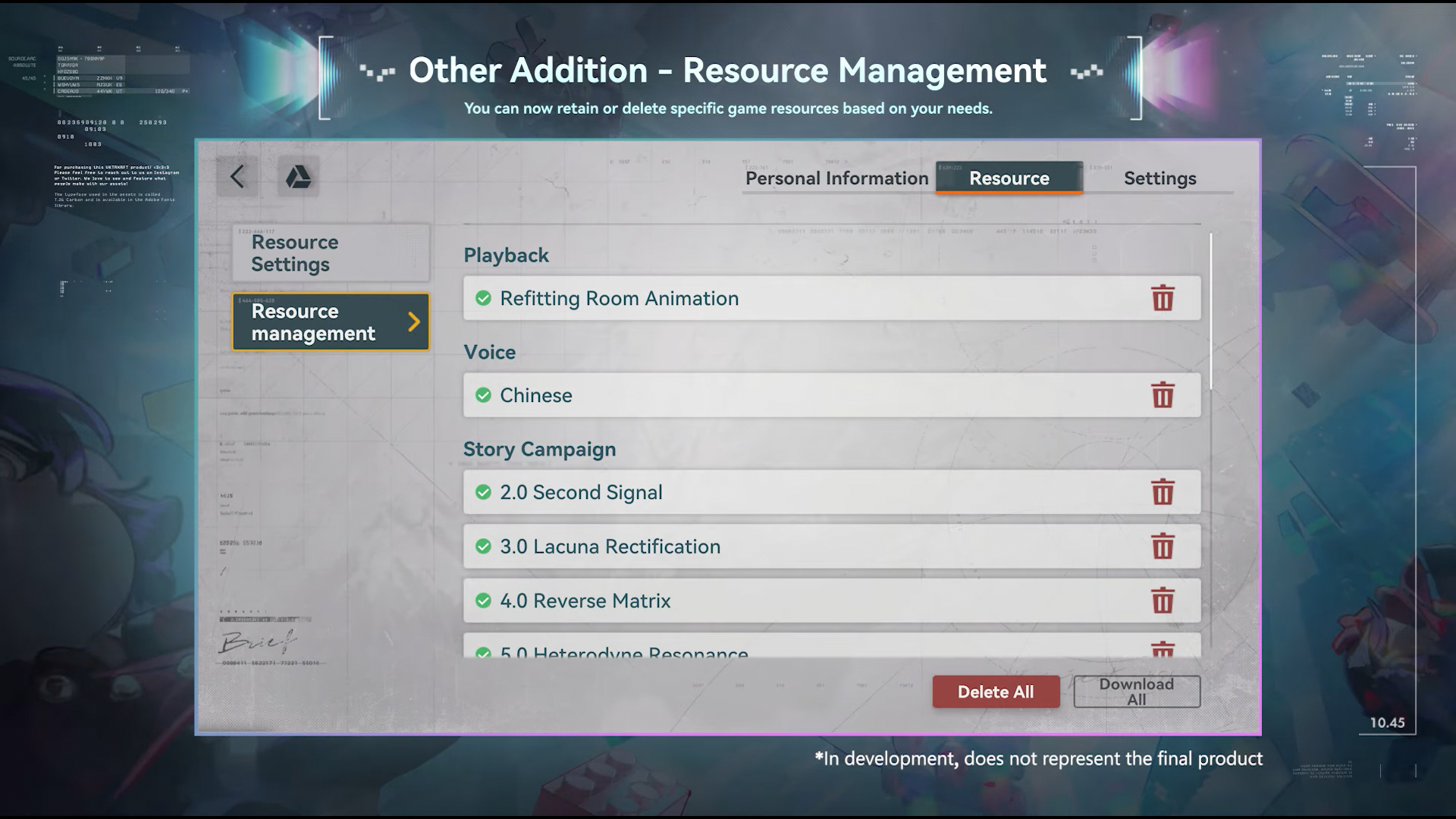Click the resource list vertical scrollbar
This screenshot has height=819, width=1456.
coord(1210,311)
